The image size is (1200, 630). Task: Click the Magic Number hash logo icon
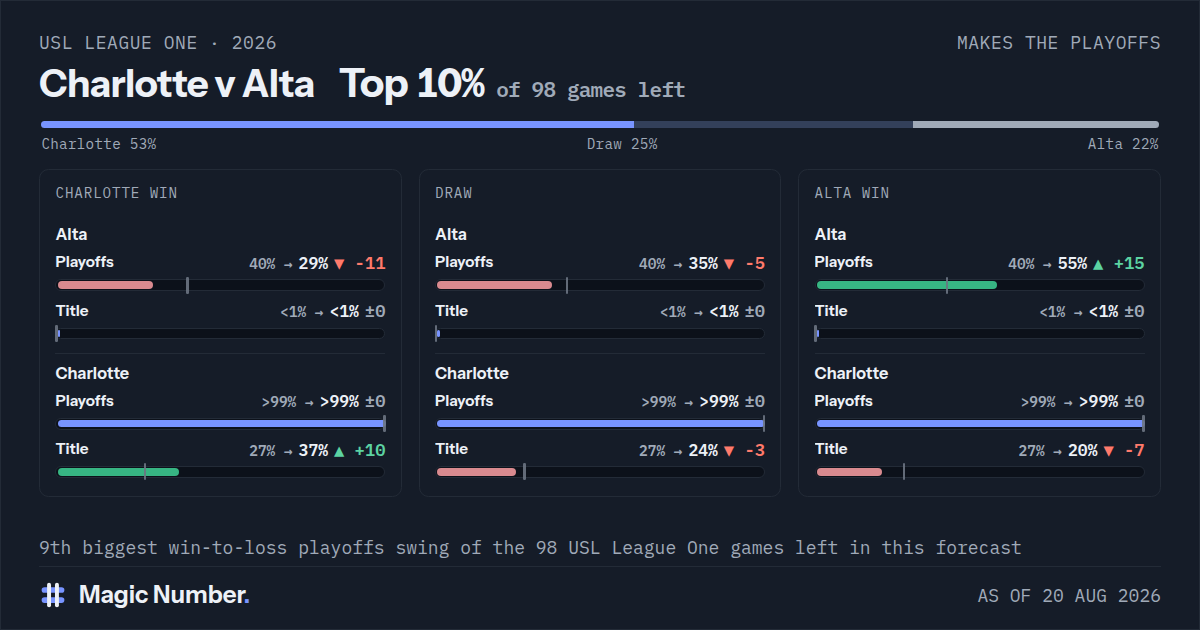point(53,595)
